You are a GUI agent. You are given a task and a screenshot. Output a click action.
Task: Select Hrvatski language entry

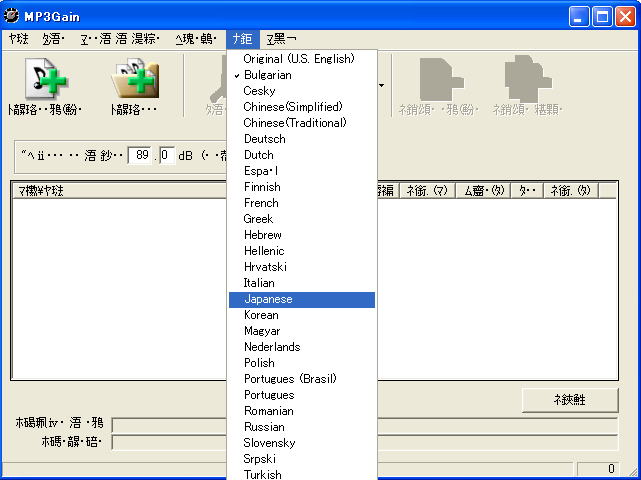click(302, 267)
